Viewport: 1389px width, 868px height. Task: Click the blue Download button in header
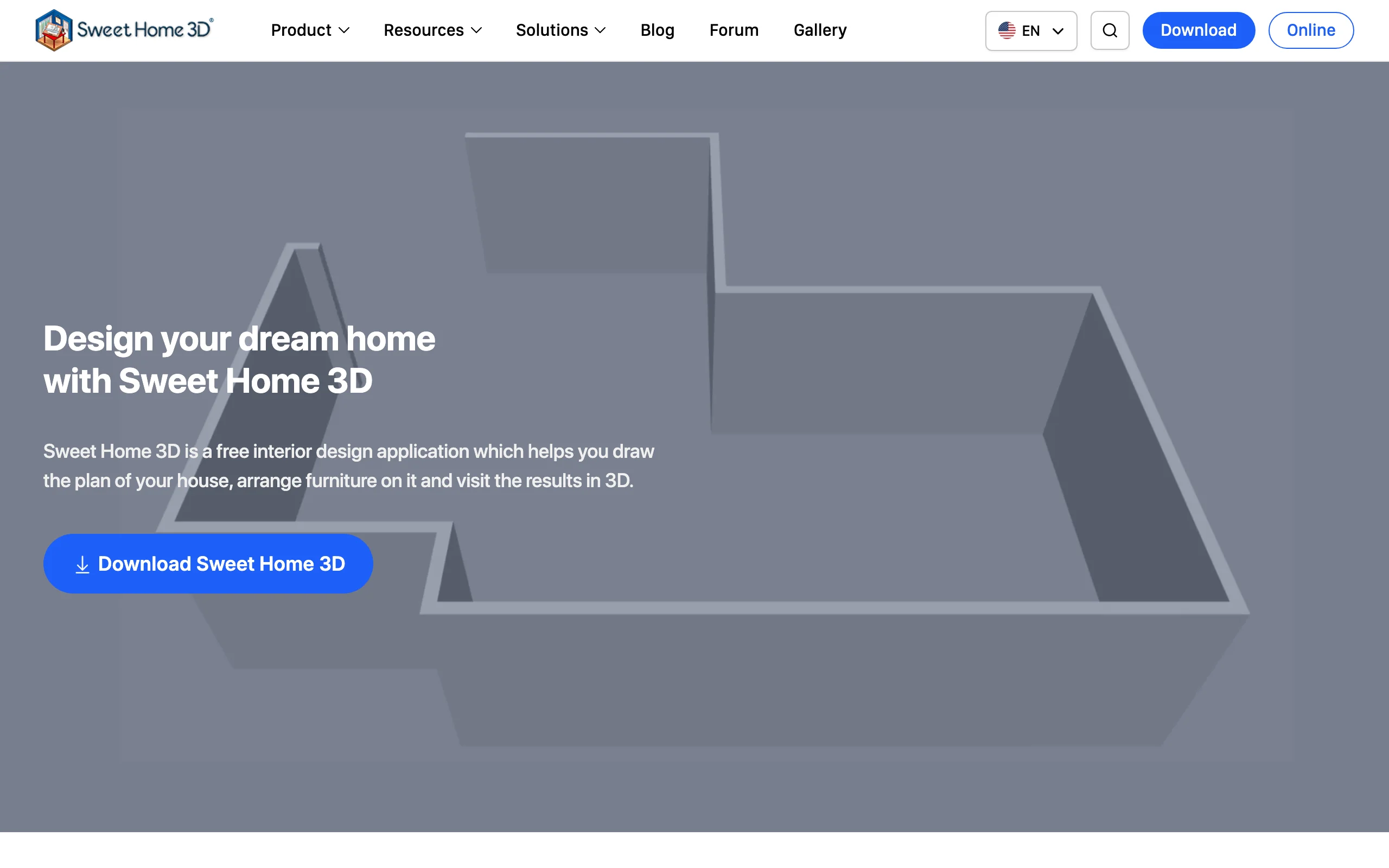tap(1199, 30)
